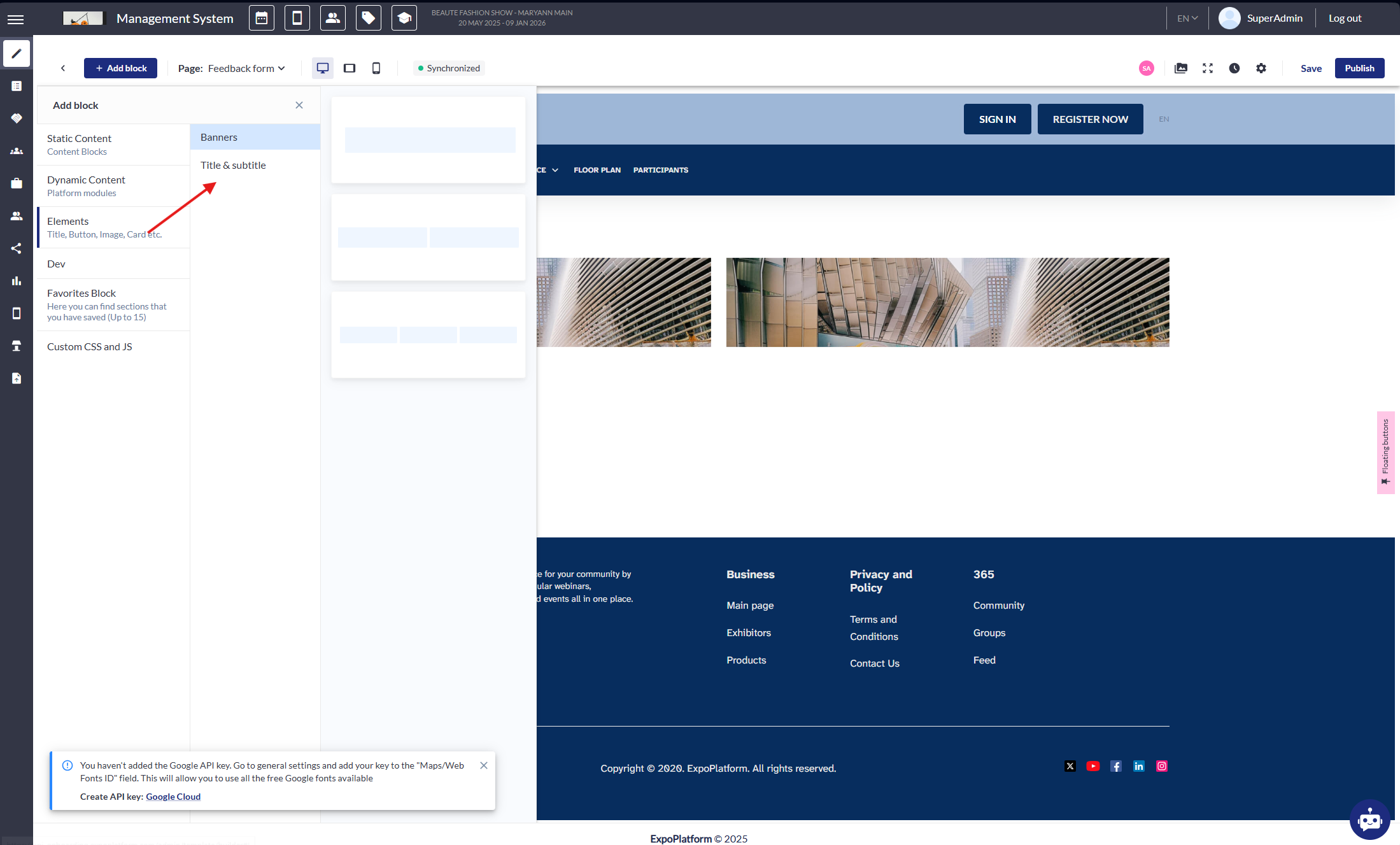Open the page settings gear icon
The image size is (1400, 845).
point(1261,68)
